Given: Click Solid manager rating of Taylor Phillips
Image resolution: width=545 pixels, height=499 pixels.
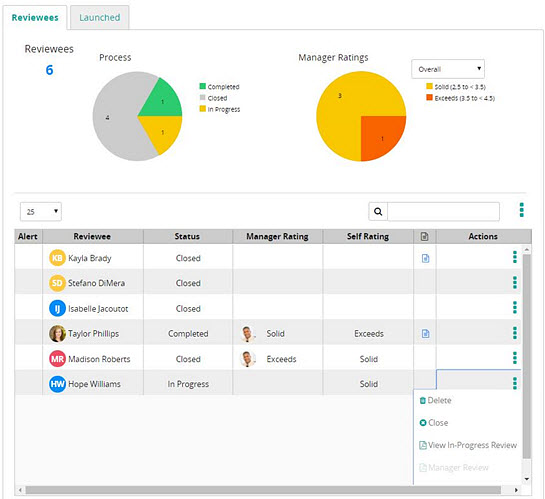Looking at the screenshot, I should coord(275,334).
